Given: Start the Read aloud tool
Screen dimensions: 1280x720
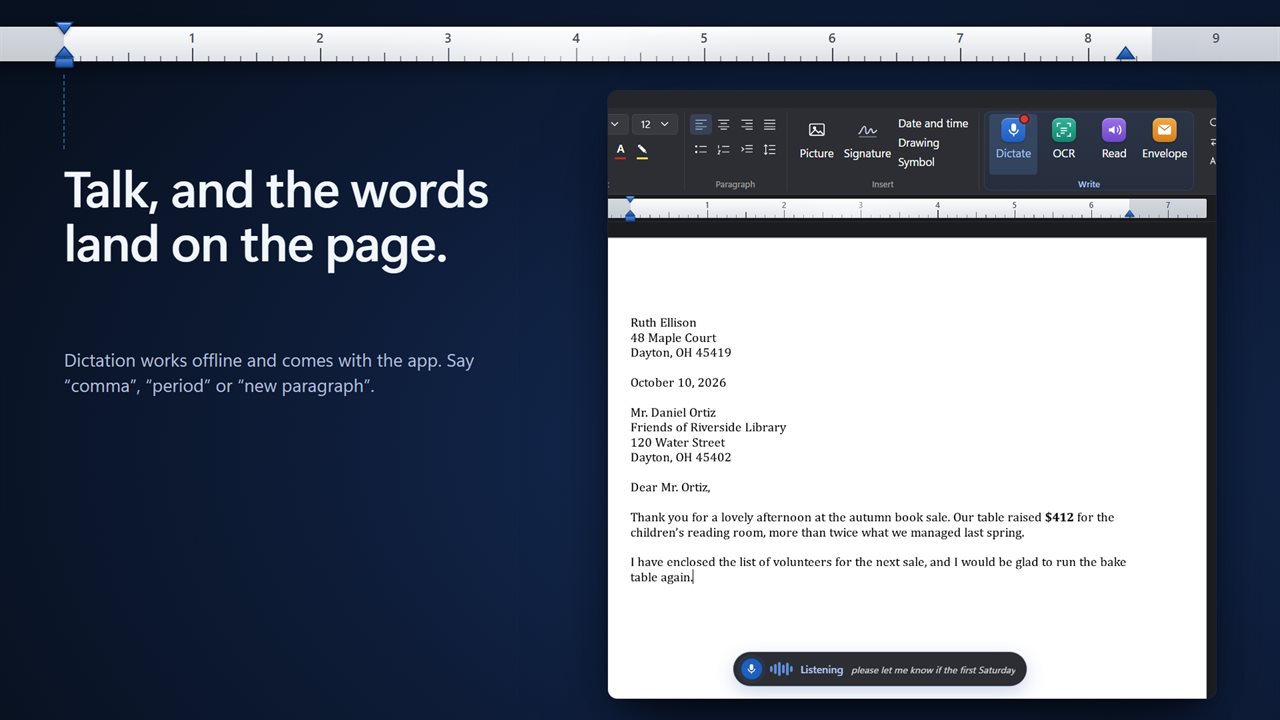Looking at the screenshot, I should [x=1114, y=139].
